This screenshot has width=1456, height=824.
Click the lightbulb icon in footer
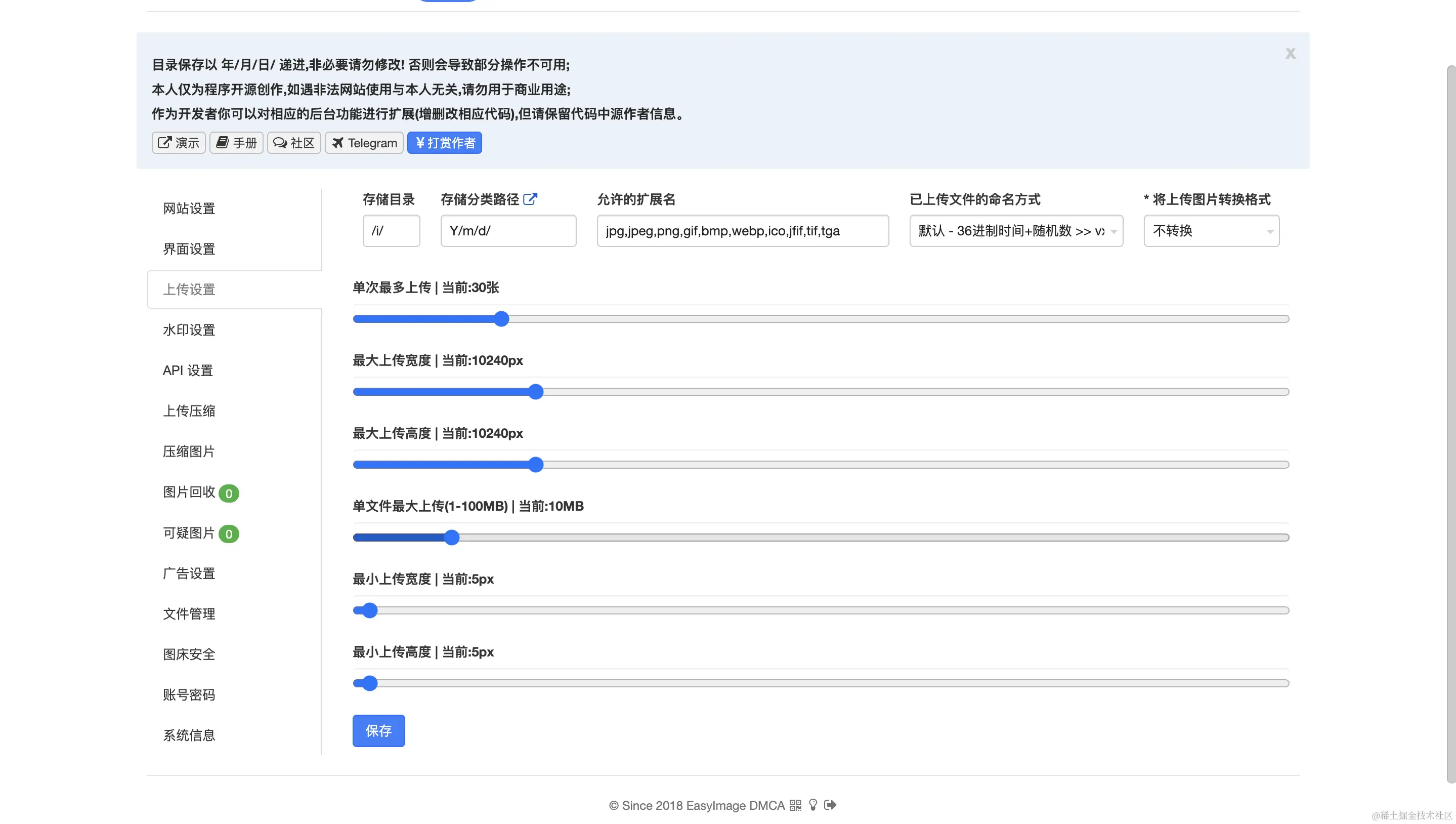click(813, 805)
